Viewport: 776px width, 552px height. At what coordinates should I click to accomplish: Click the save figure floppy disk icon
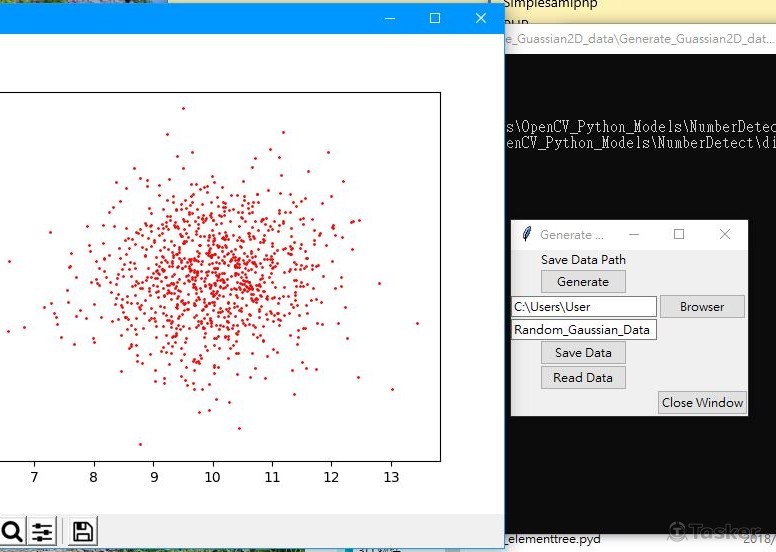[83, 532]
